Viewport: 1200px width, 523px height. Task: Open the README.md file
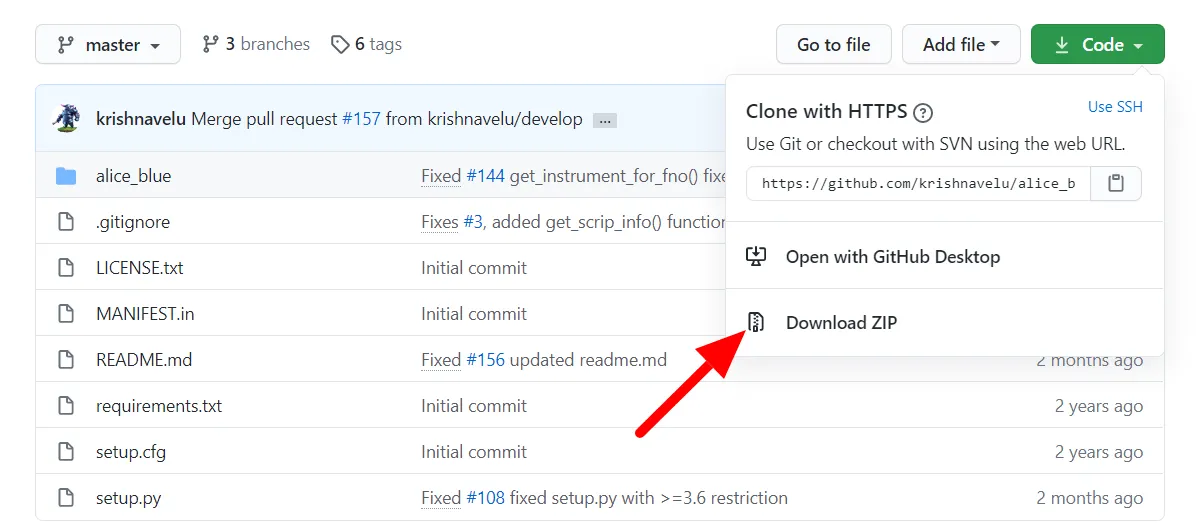pyautogui.click(x=144, y=360)
